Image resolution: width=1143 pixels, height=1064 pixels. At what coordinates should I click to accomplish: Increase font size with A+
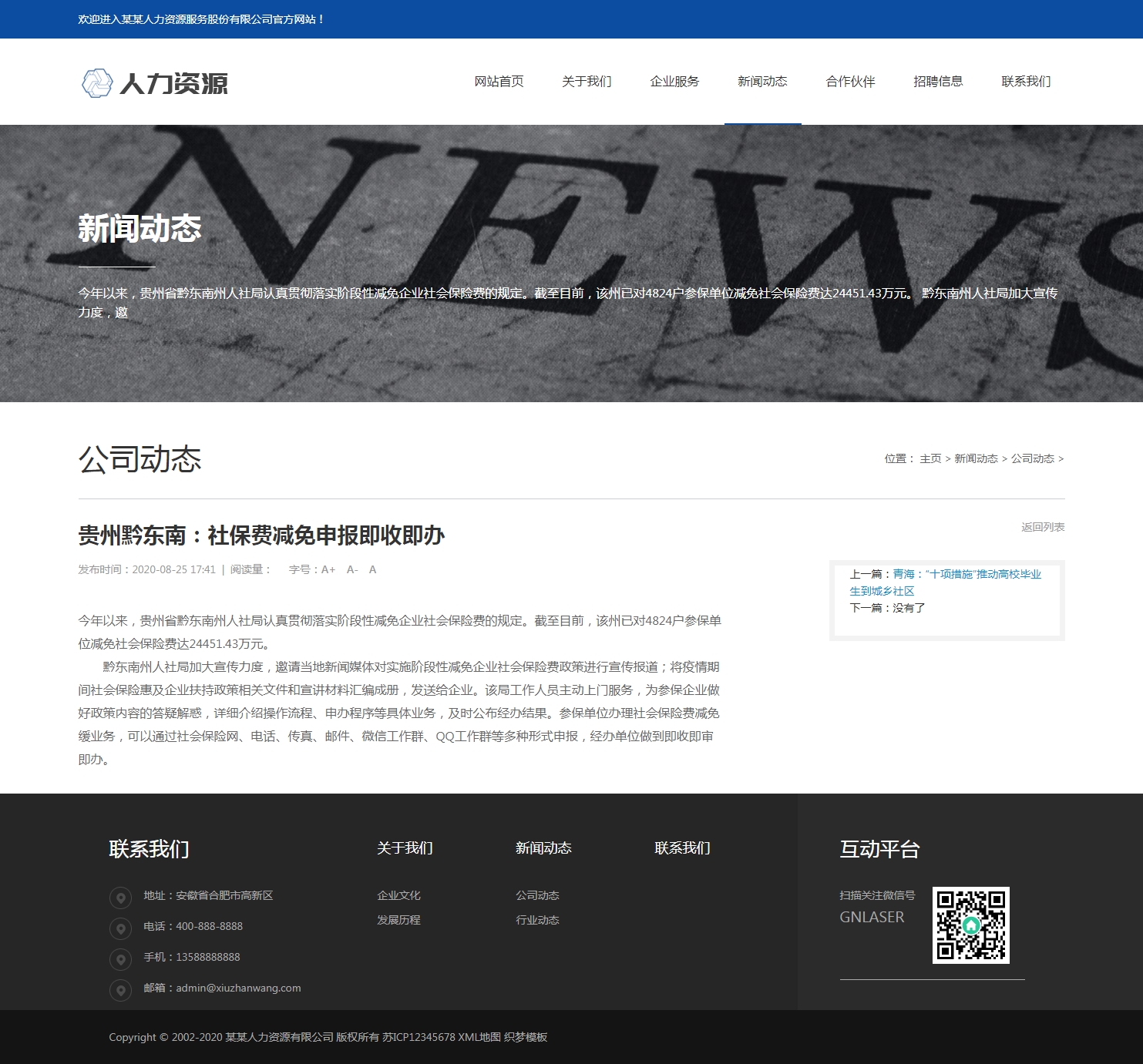click(x=328, y=569)
